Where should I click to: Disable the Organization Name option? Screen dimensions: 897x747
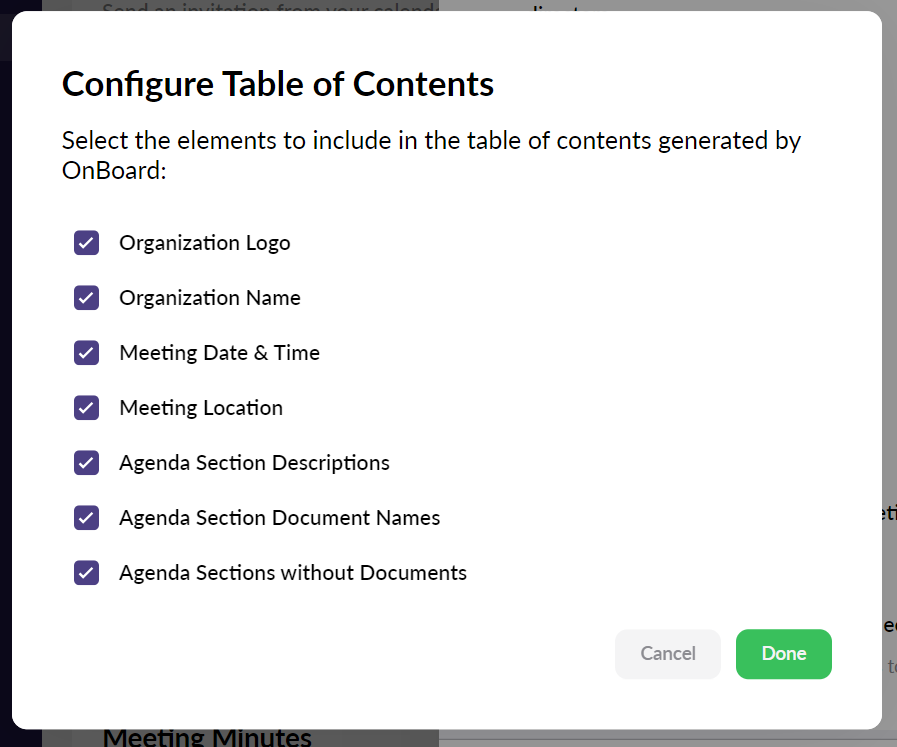86,297
